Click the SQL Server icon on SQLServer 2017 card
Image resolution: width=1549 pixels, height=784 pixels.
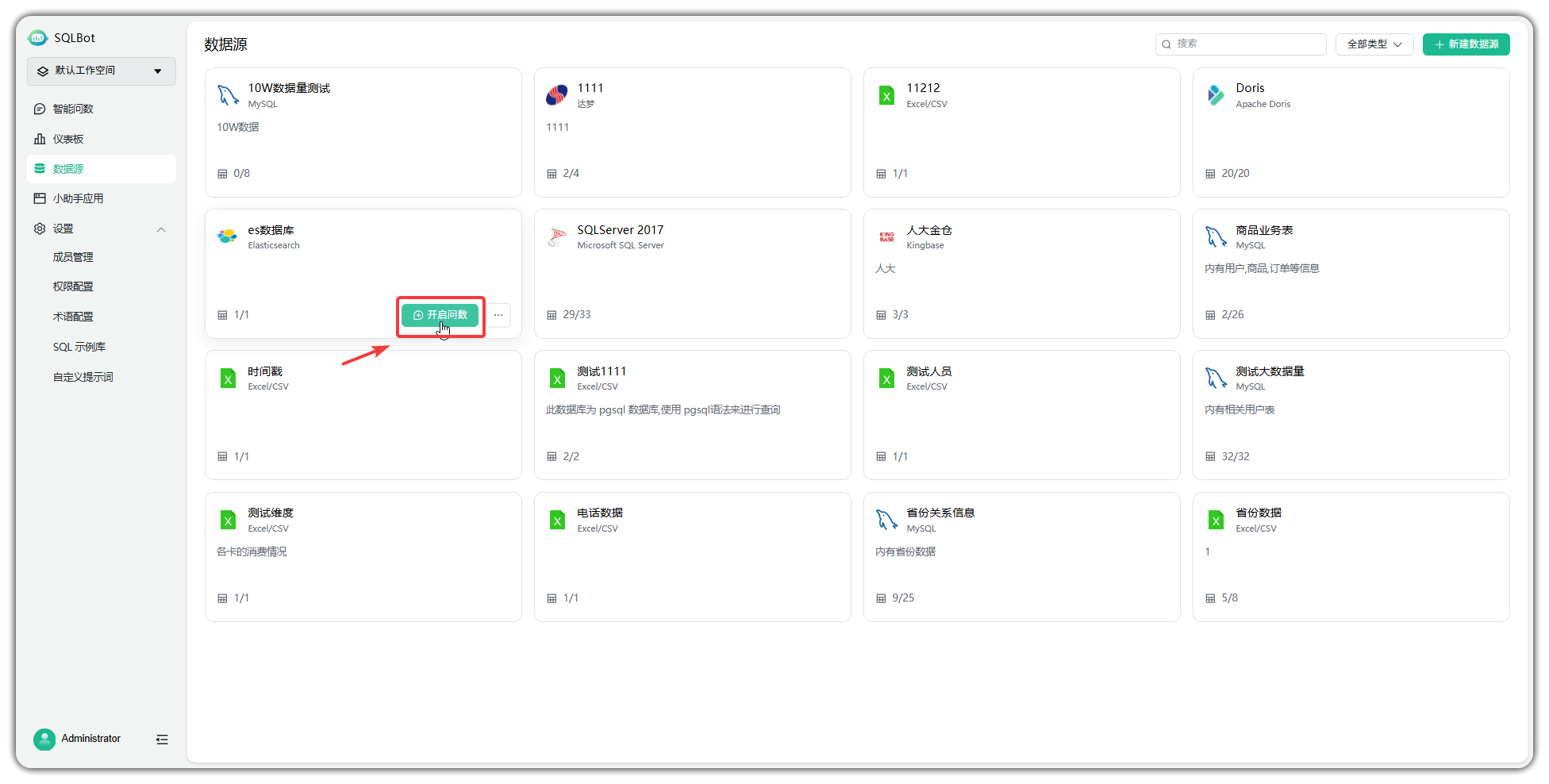point(557,236)
